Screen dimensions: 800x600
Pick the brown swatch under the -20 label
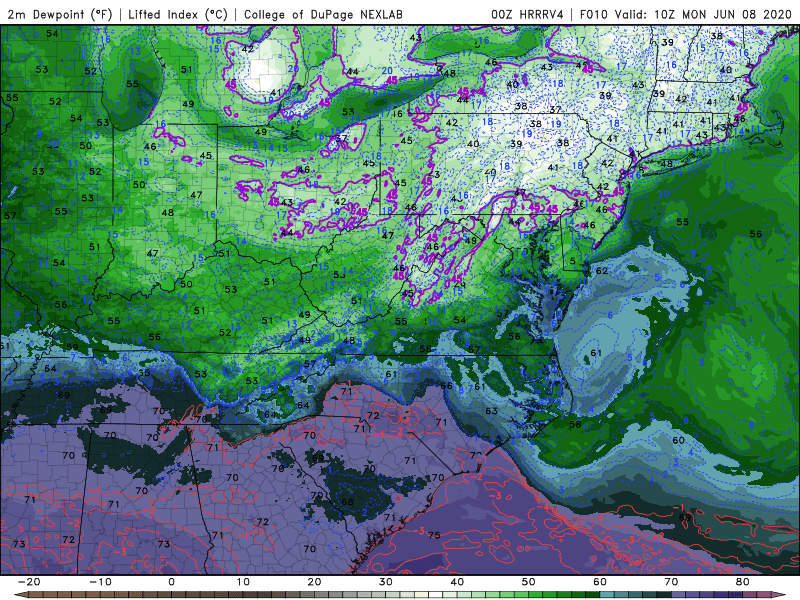point(35,594)
